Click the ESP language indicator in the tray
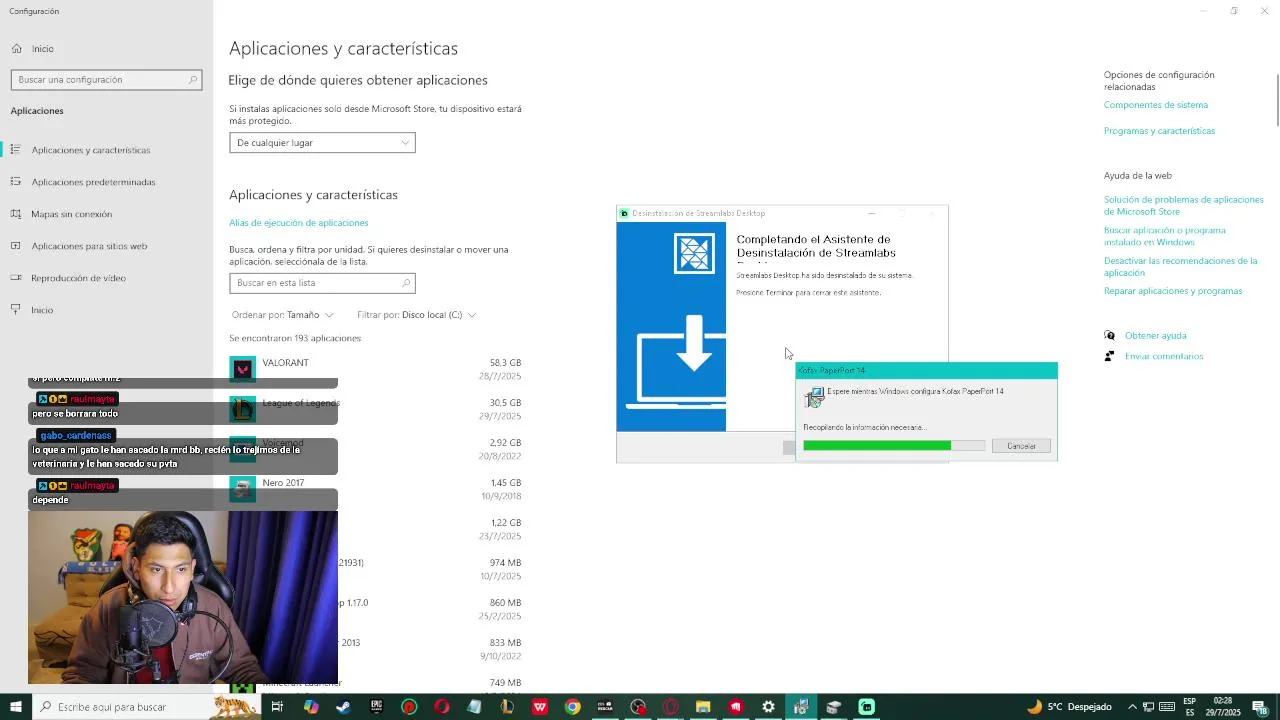1280x720 pixels. (1189, 707)
